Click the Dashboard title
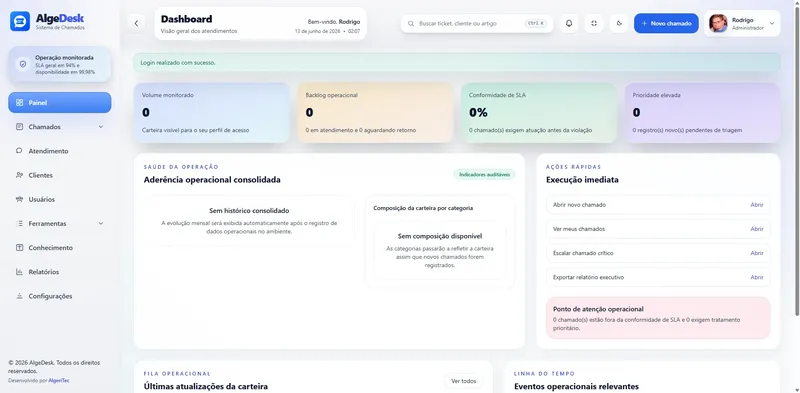Screen dimensions: 800x393 point(186,19)
